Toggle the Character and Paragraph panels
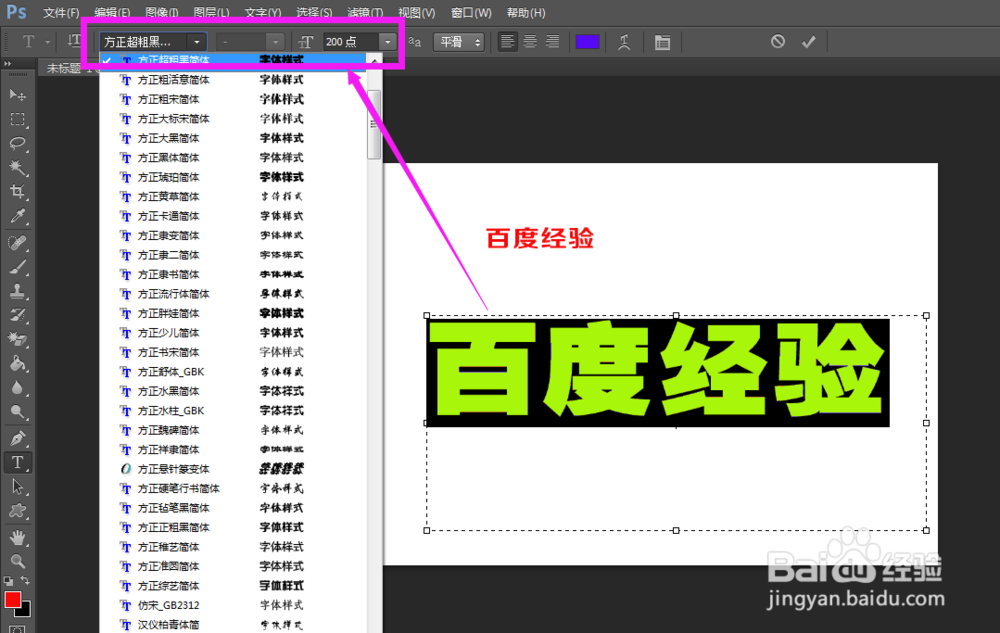Screen dimensions: 1000x633 click(x=662, y=41)
